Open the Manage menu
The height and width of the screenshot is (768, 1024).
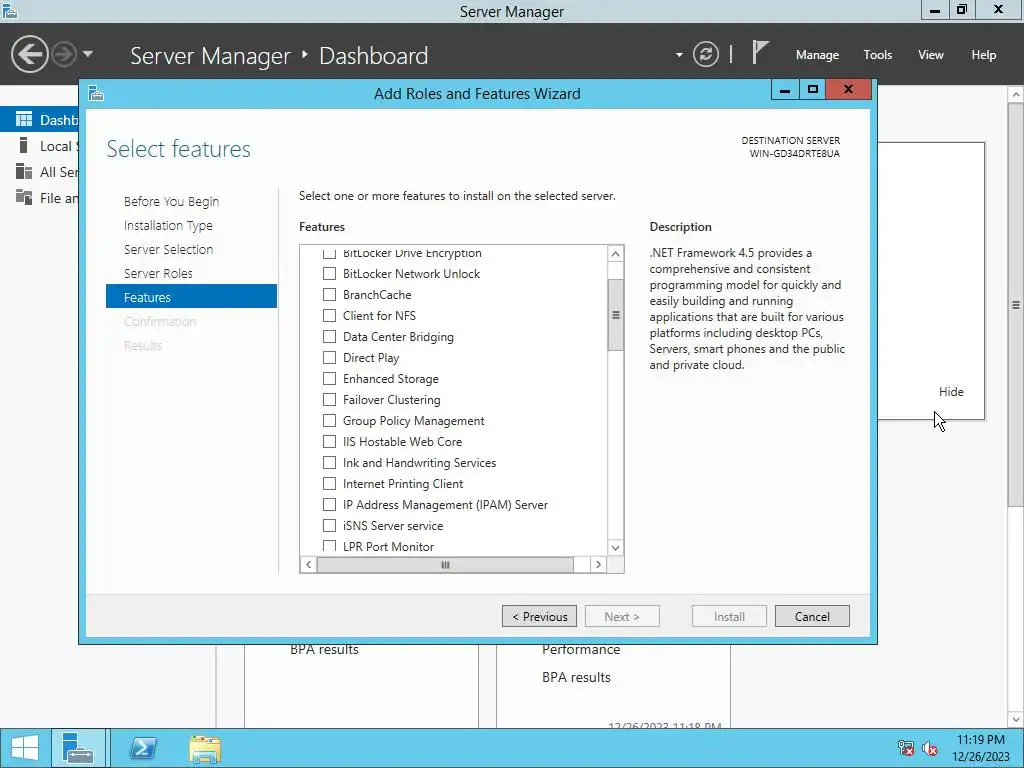tap(817, 55)
